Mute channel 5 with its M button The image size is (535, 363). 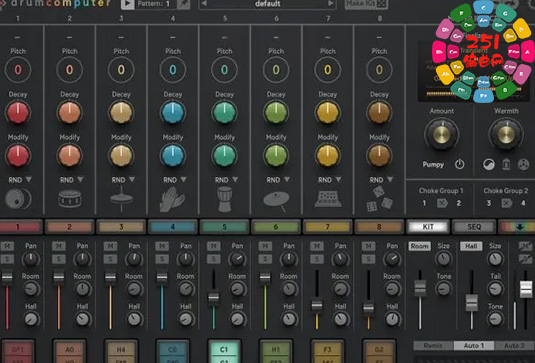pyautogui.click(x=214, y=246)
